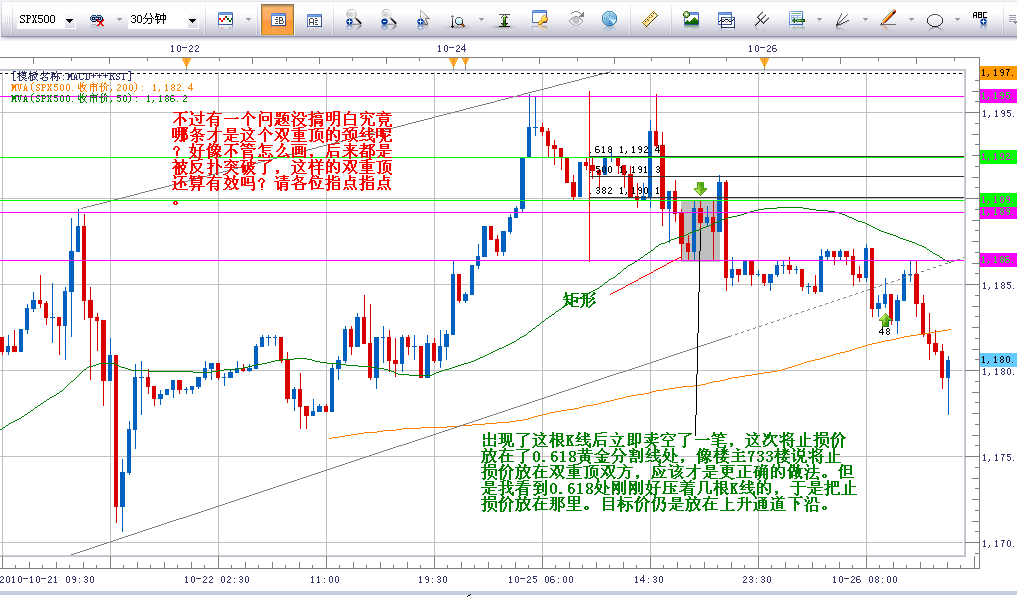Click the zoom in magnifier icon
Viewport: 1017px width, 597px height.
pos(353,19)
